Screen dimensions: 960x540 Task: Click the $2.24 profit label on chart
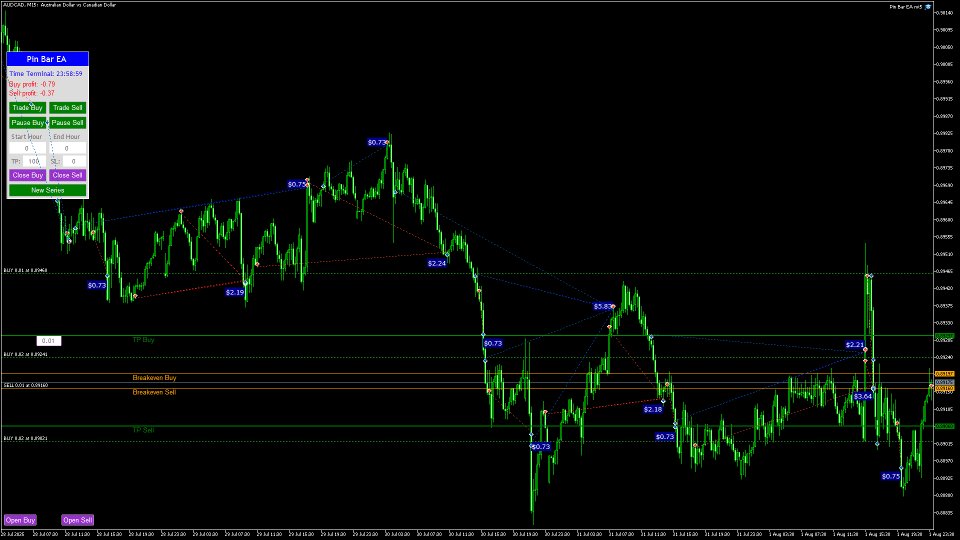pyautogui.click(x=437, y=263)
